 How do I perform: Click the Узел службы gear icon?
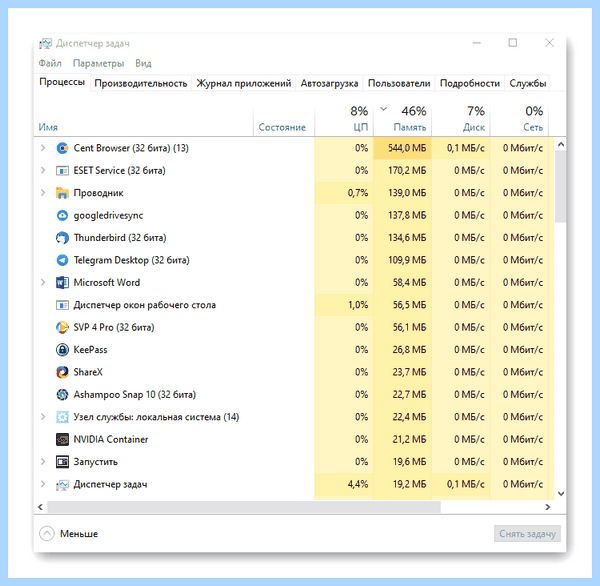62,417
